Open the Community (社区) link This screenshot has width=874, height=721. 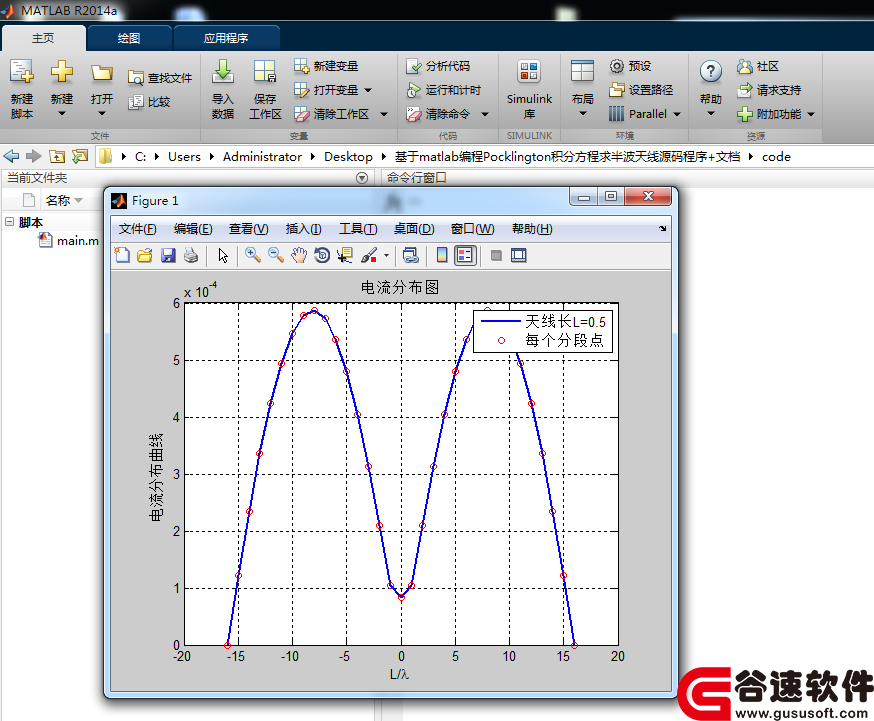[757, 66]
